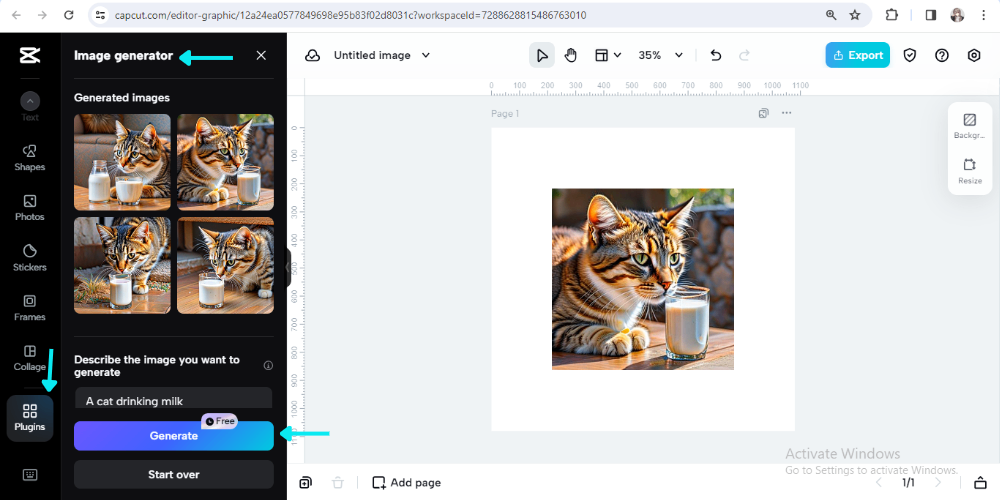Screen dimensions: 1000x500
Task: Open the Stickers panel
Action: point(30,258)
